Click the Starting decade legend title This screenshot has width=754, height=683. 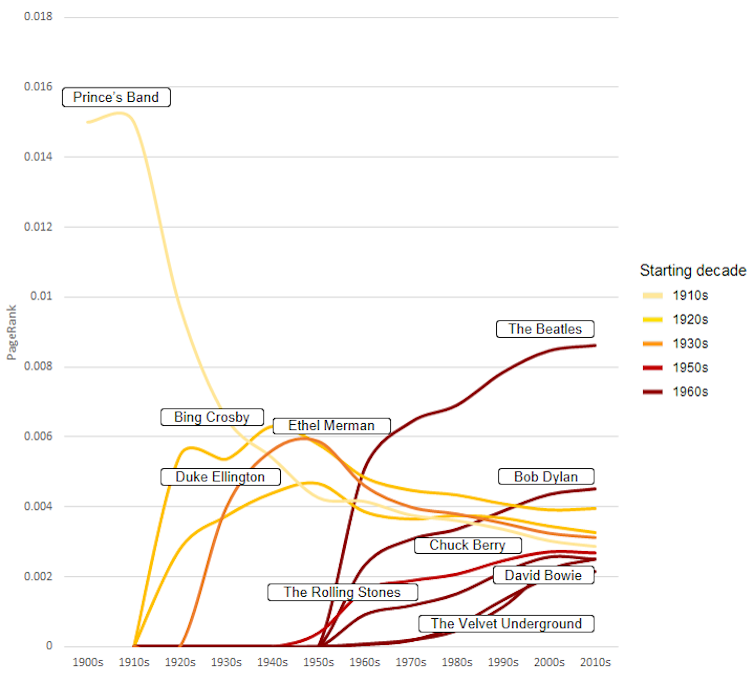[693, 270]
